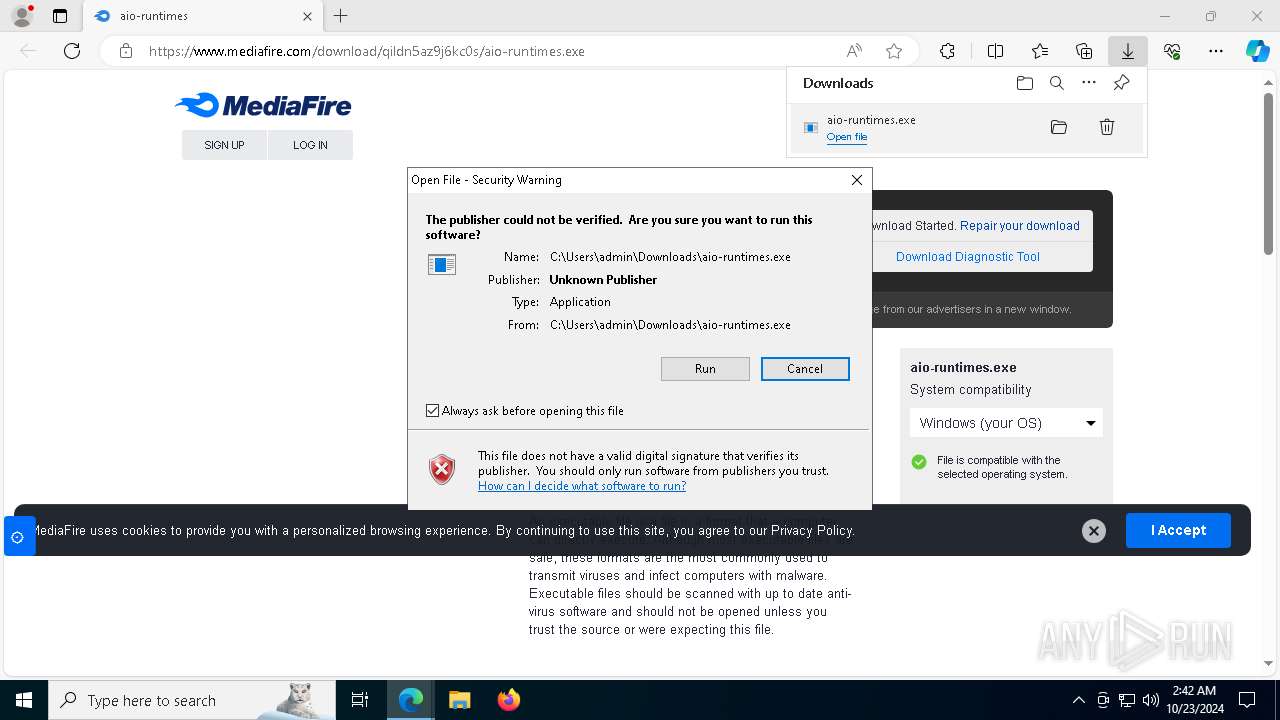Click the MediaFire LOG IN button
The height and width of the screenshot is (720, 1280).
pos(310,145)
